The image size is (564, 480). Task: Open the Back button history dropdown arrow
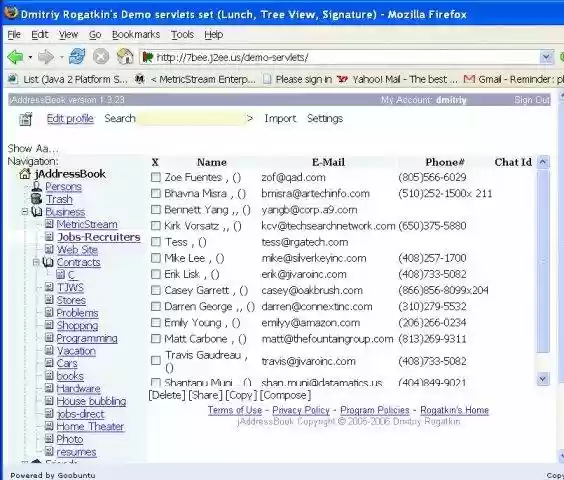point(30,57)
